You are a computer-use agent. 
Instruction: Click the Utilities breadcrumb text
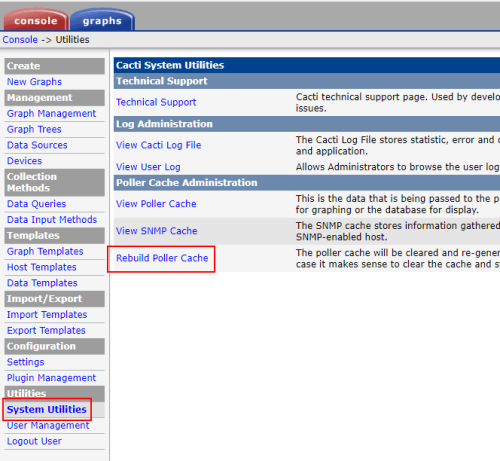pos(72,40)
